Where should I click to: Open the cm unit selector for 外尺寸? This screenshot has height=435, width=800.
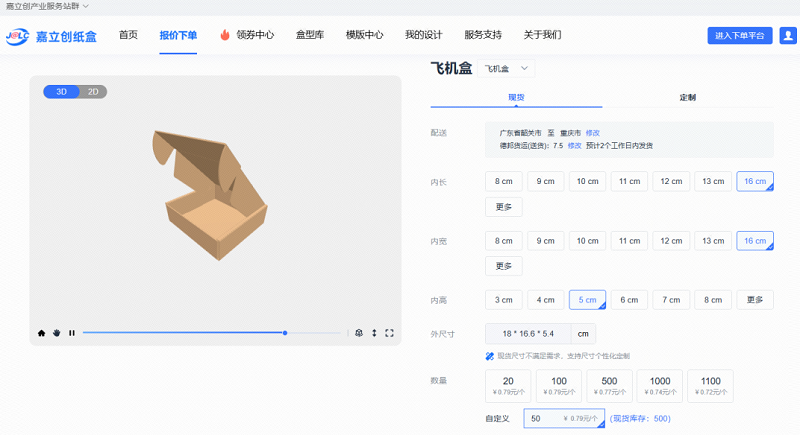tap(583, 333)
